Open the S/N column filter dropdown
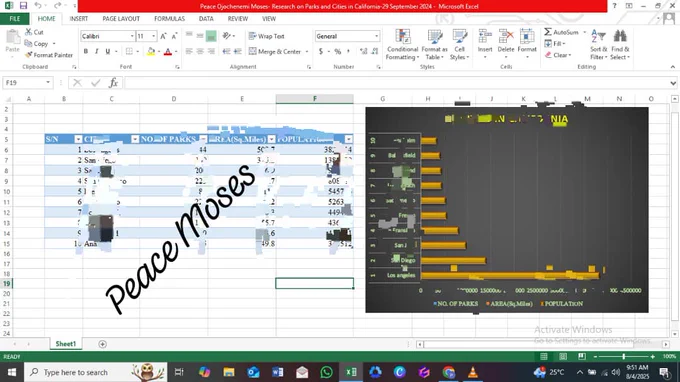 (78, 139)
